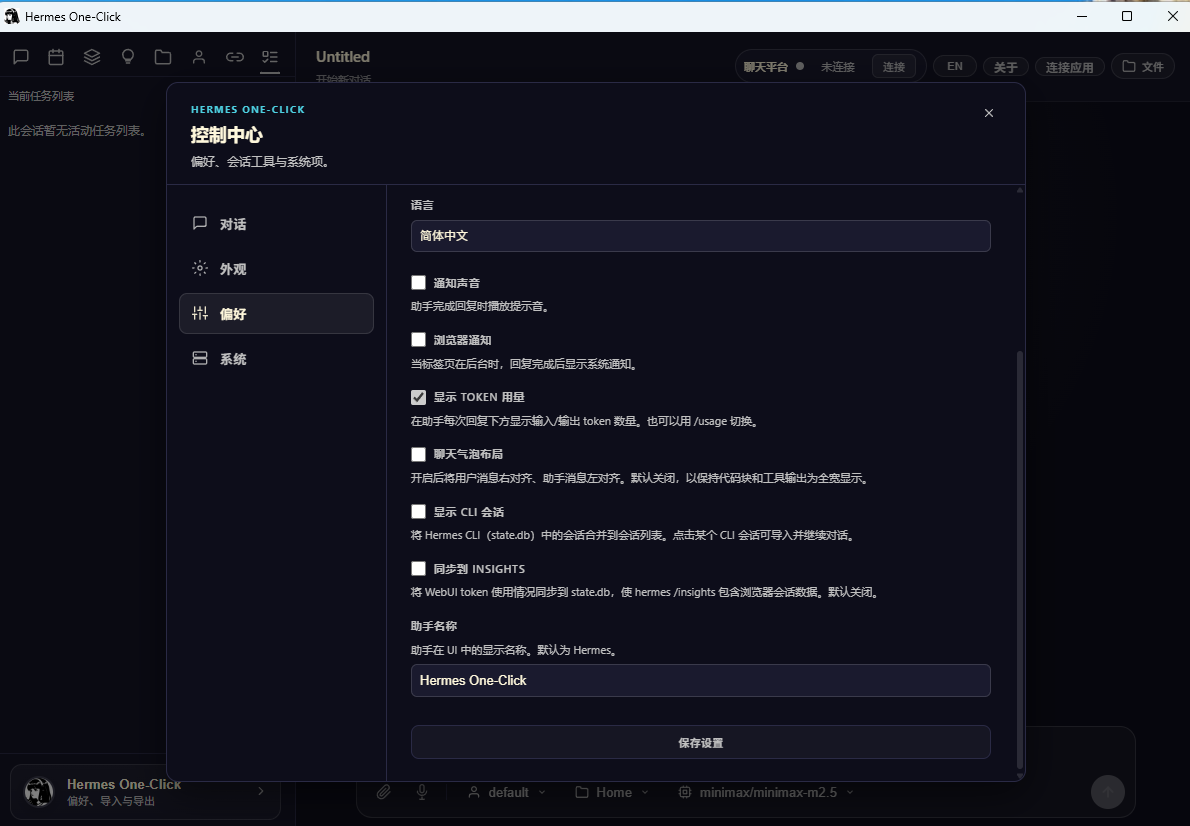Open the minimax/minimax-m2.5 model dropdown
Viewport: 1190px width, 826px height.
click(766, 792)
